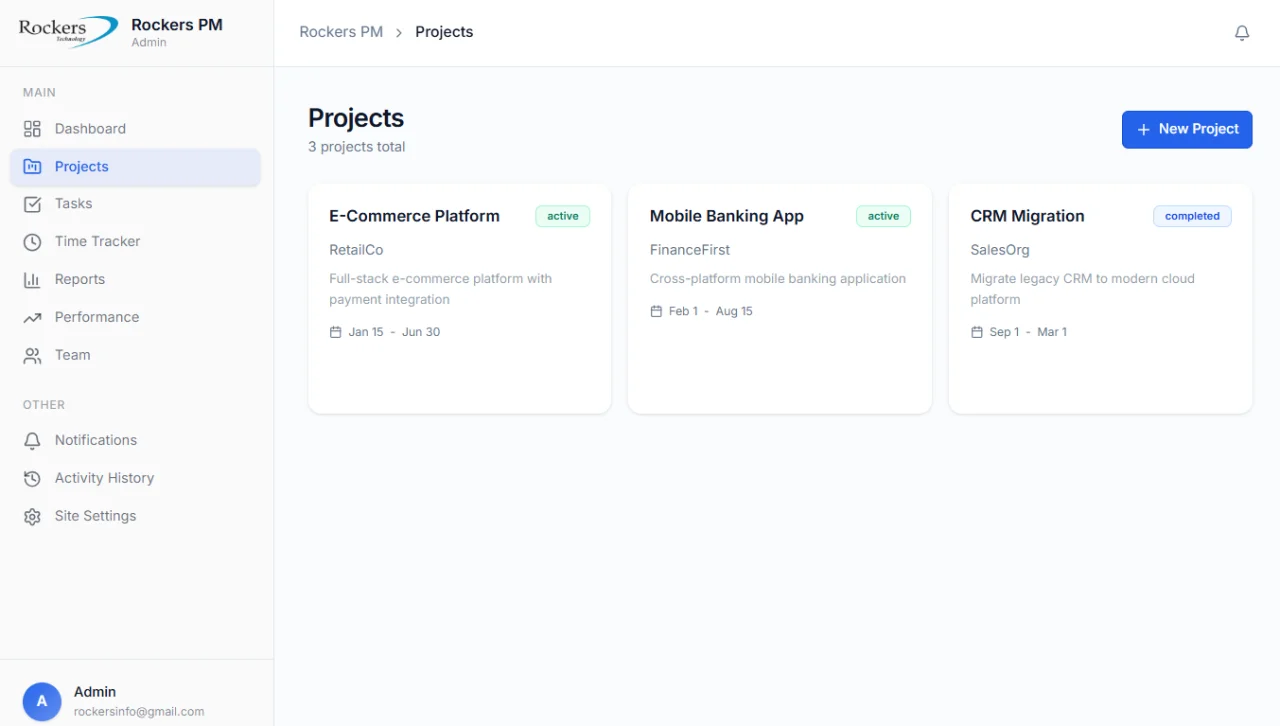Click the SalesOrg client name
The height and width of the screenshot is (726, 1280).
(x=1000, y=250)
